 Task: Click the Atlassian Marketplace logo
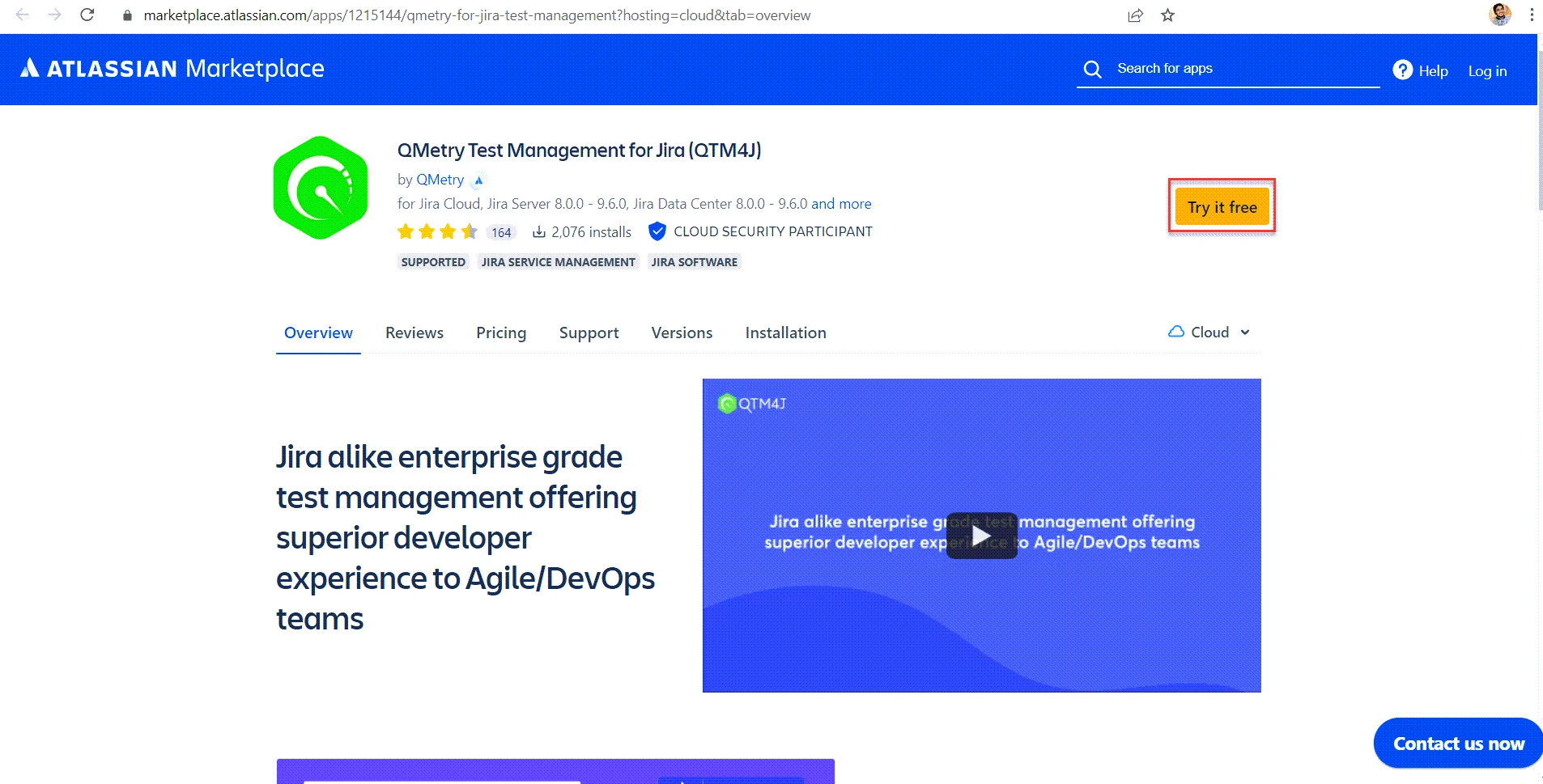tap(172, 69)
